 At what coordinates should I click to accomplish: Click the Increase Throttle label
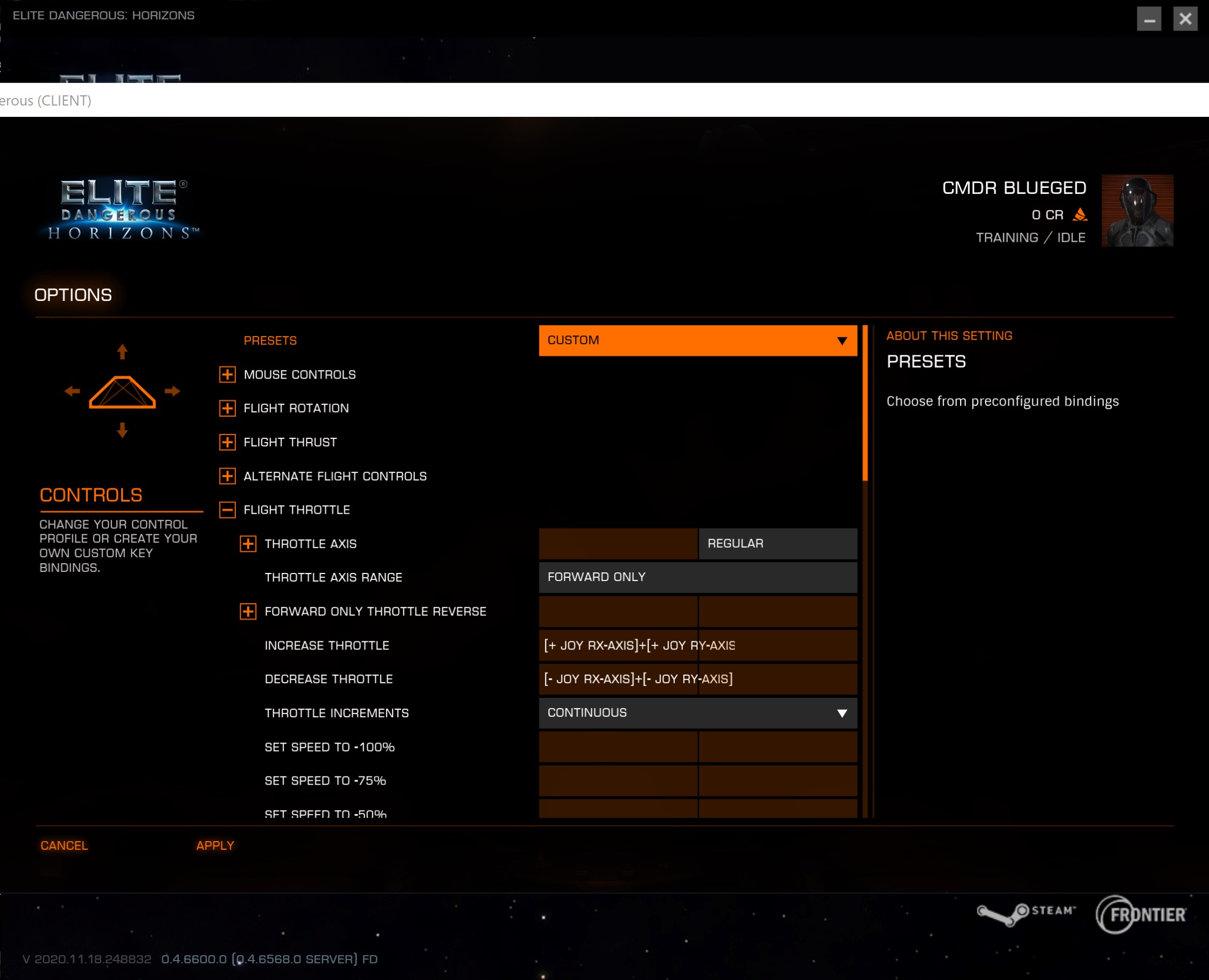[x=327, y=645]
